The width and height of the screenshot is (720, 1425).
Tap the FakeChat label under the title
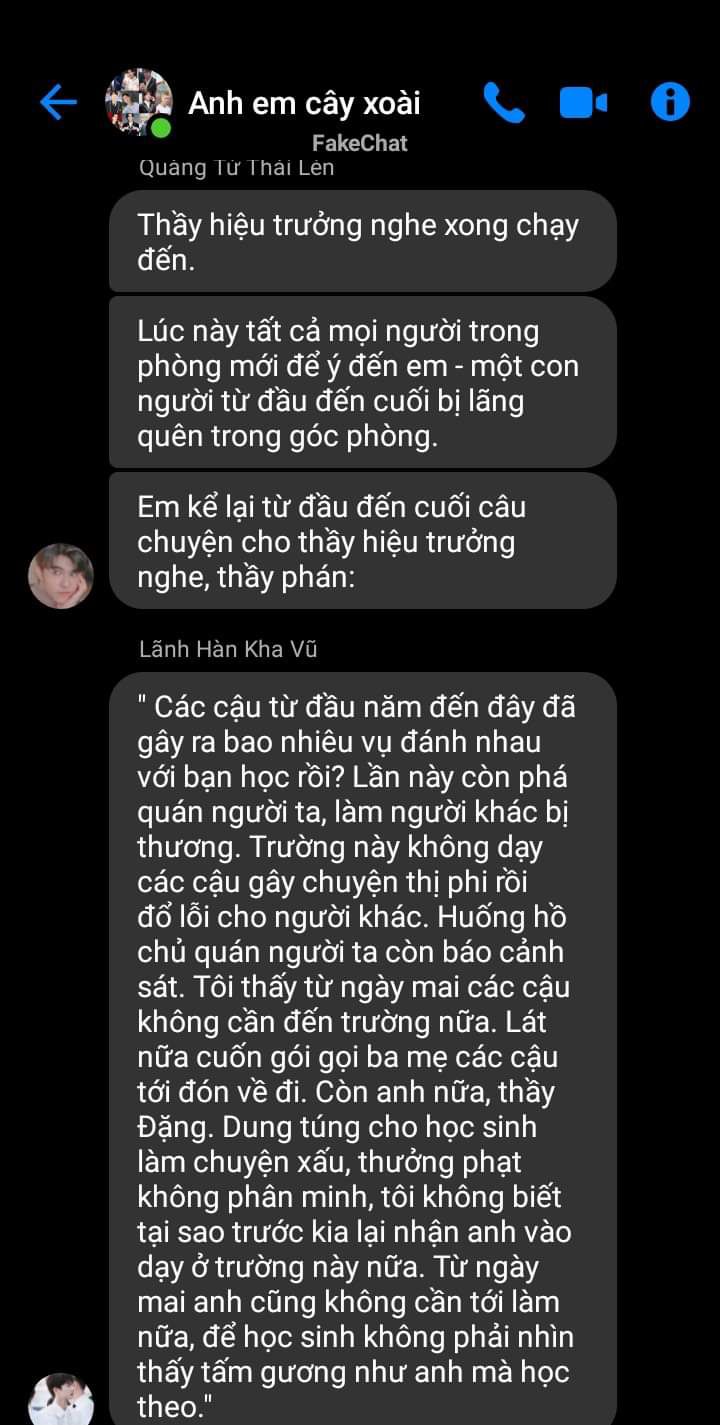point(359,143)
